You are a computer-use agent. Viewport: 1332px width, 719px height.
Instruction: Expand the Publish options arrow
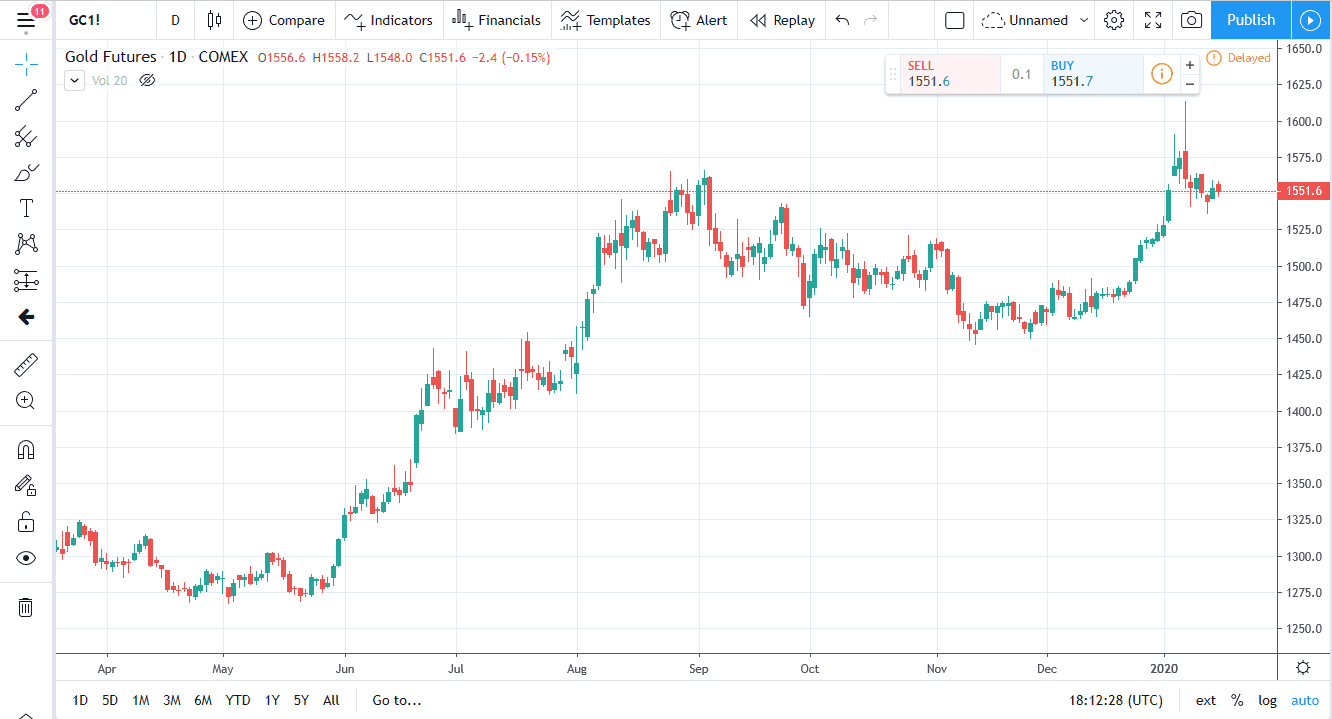(x=1311, y=19)
